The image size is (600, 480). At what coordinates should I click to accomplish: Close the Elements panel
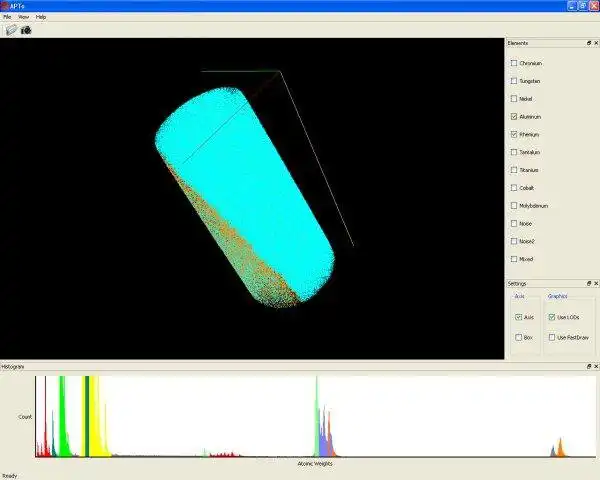click(596, 43)
